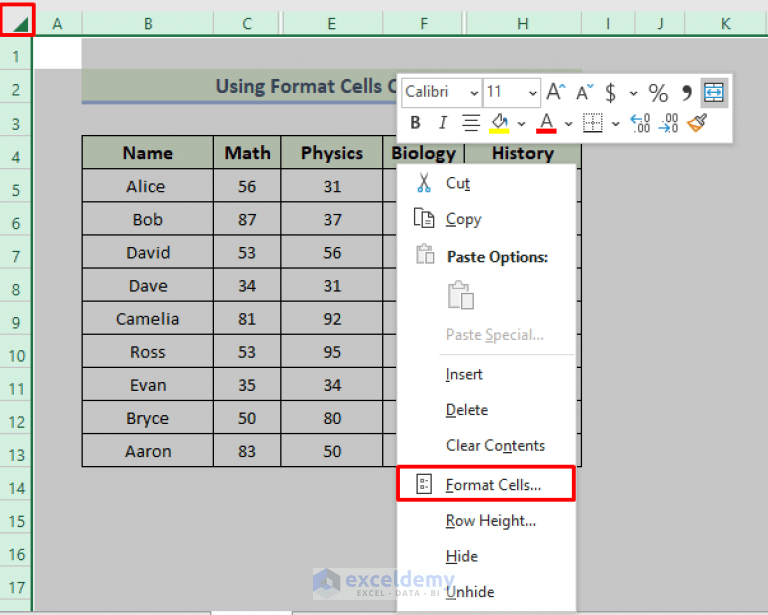Image resolution: width=768 pixels, height=615 pixels.
Task: Click the cell containing Alice
Action: tap(148, 186)
